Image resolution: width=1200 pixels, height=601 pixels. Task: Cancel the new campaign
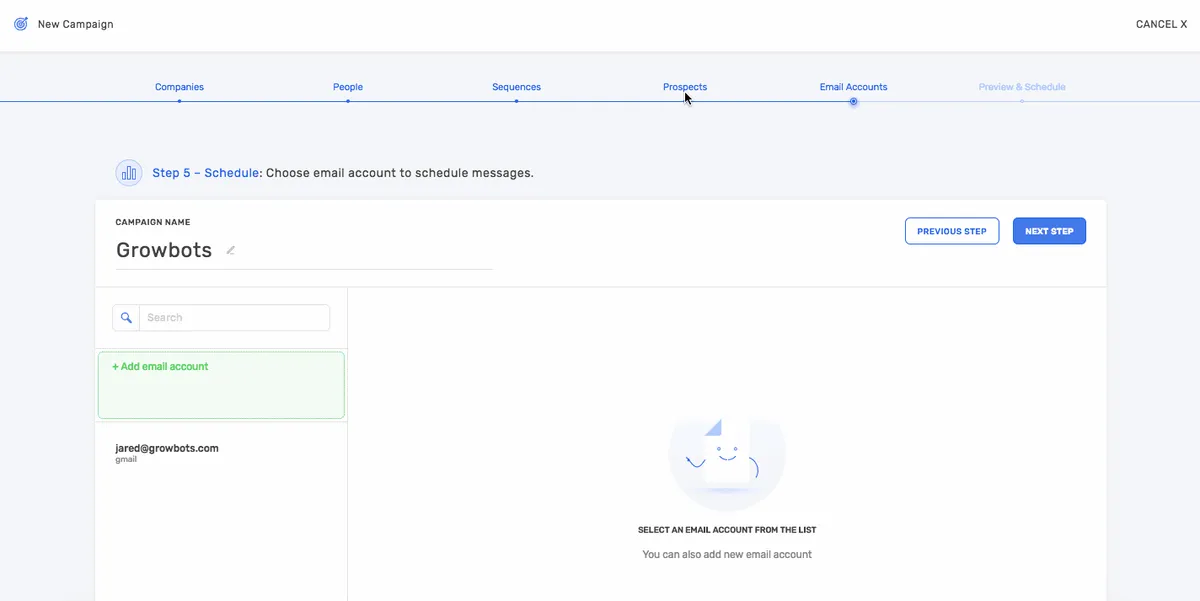[1161, 24]
